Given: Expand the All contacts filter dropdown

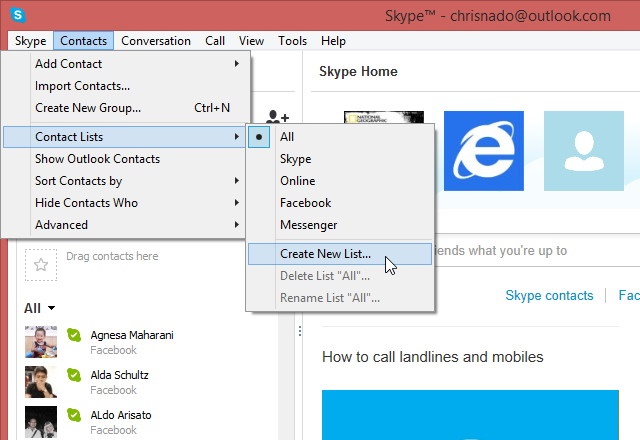Looking at the screenshot, I should [x=40, y=308].
